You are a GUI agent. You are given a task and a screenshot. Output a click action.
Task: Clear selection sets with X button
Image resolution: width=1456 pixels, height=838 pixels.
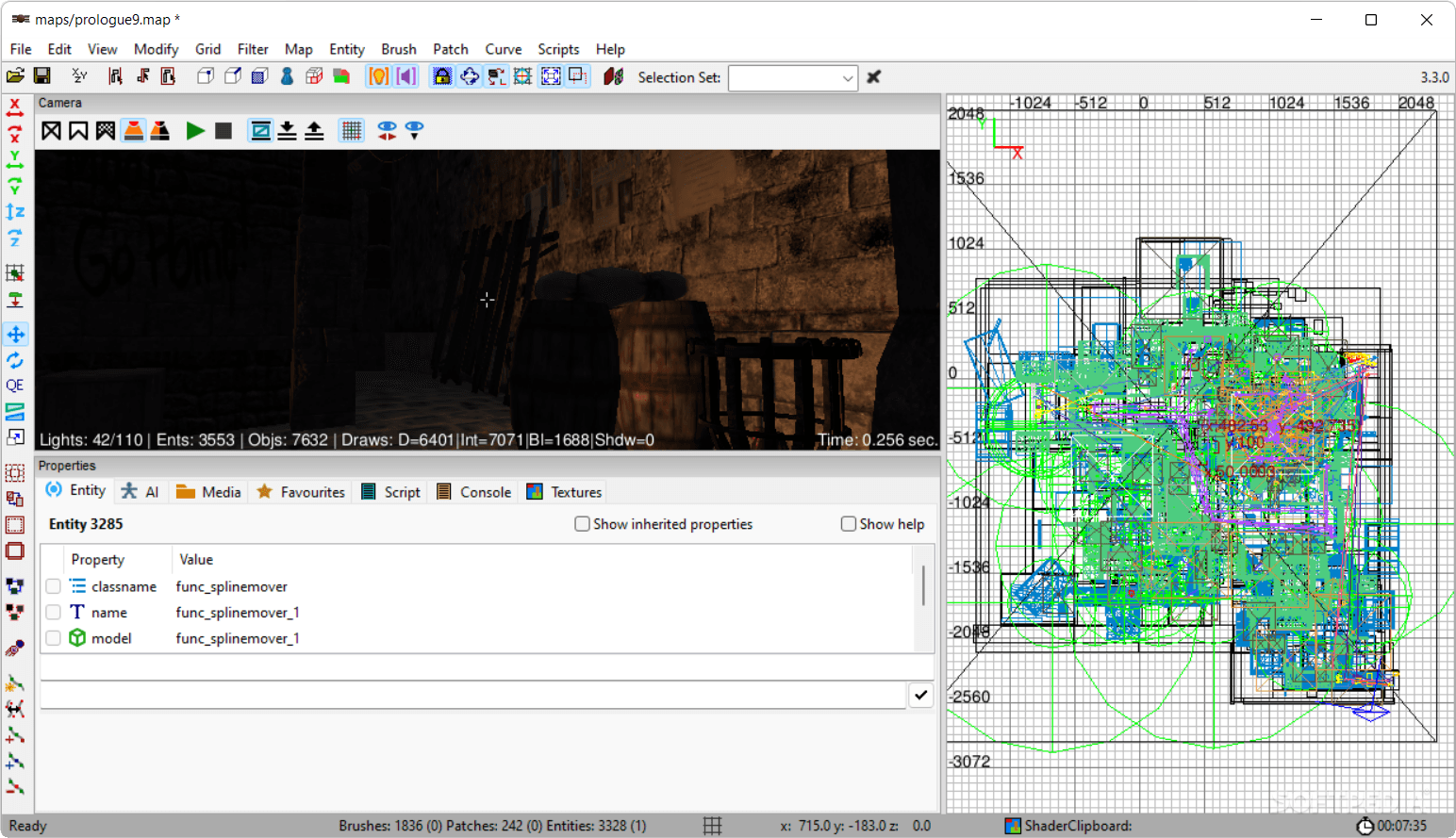pos(874,77)
